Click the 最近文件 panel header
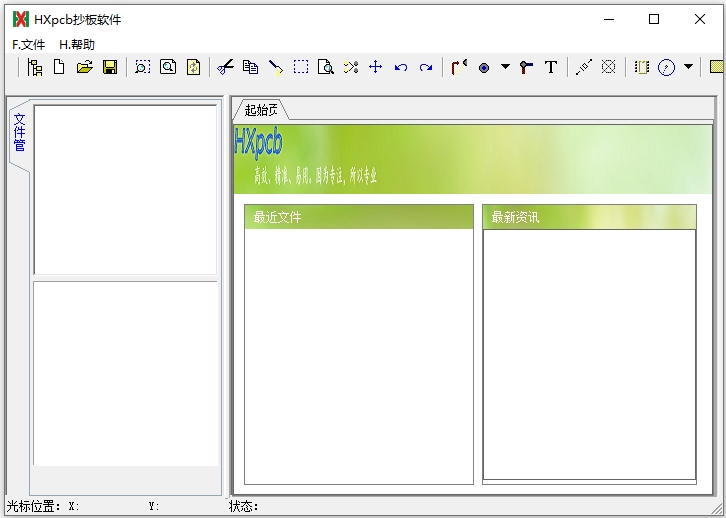 [359, 217]
